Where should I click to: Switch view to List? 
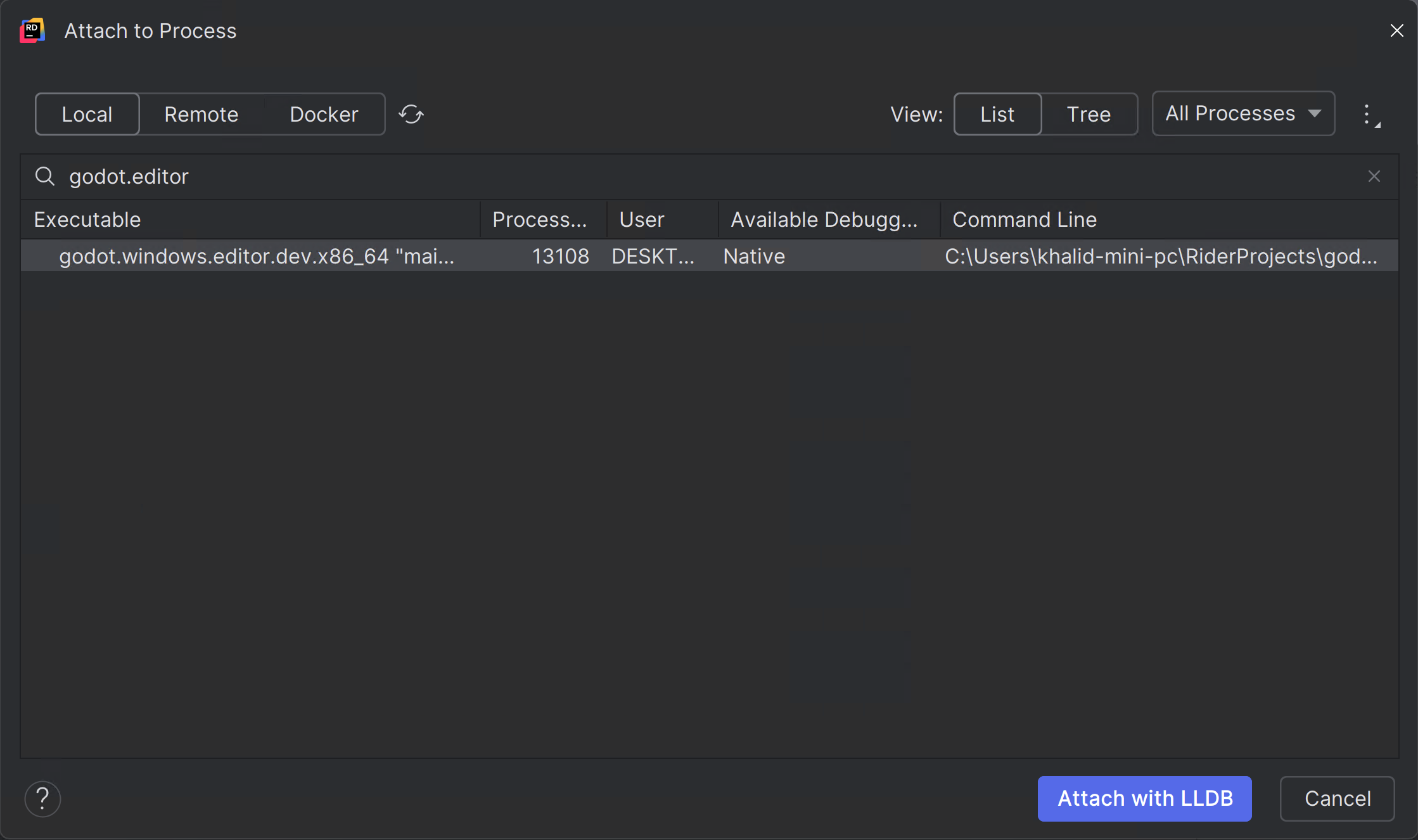[997, 114]
